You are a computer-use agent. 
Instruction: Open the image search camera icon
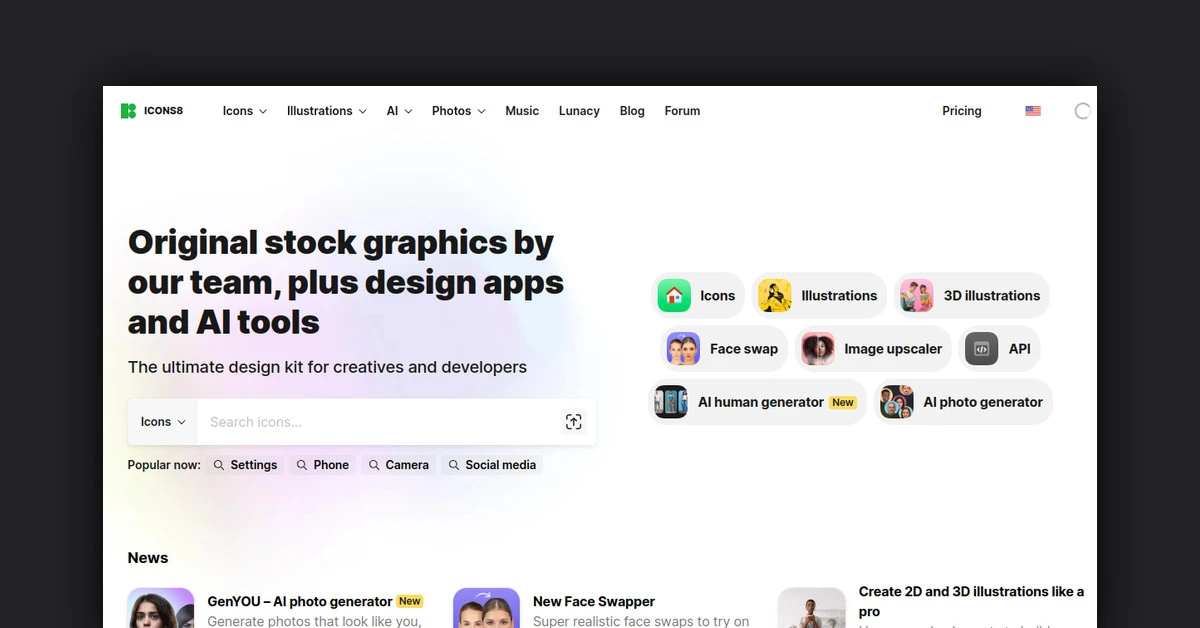click(x=573, y=422)
